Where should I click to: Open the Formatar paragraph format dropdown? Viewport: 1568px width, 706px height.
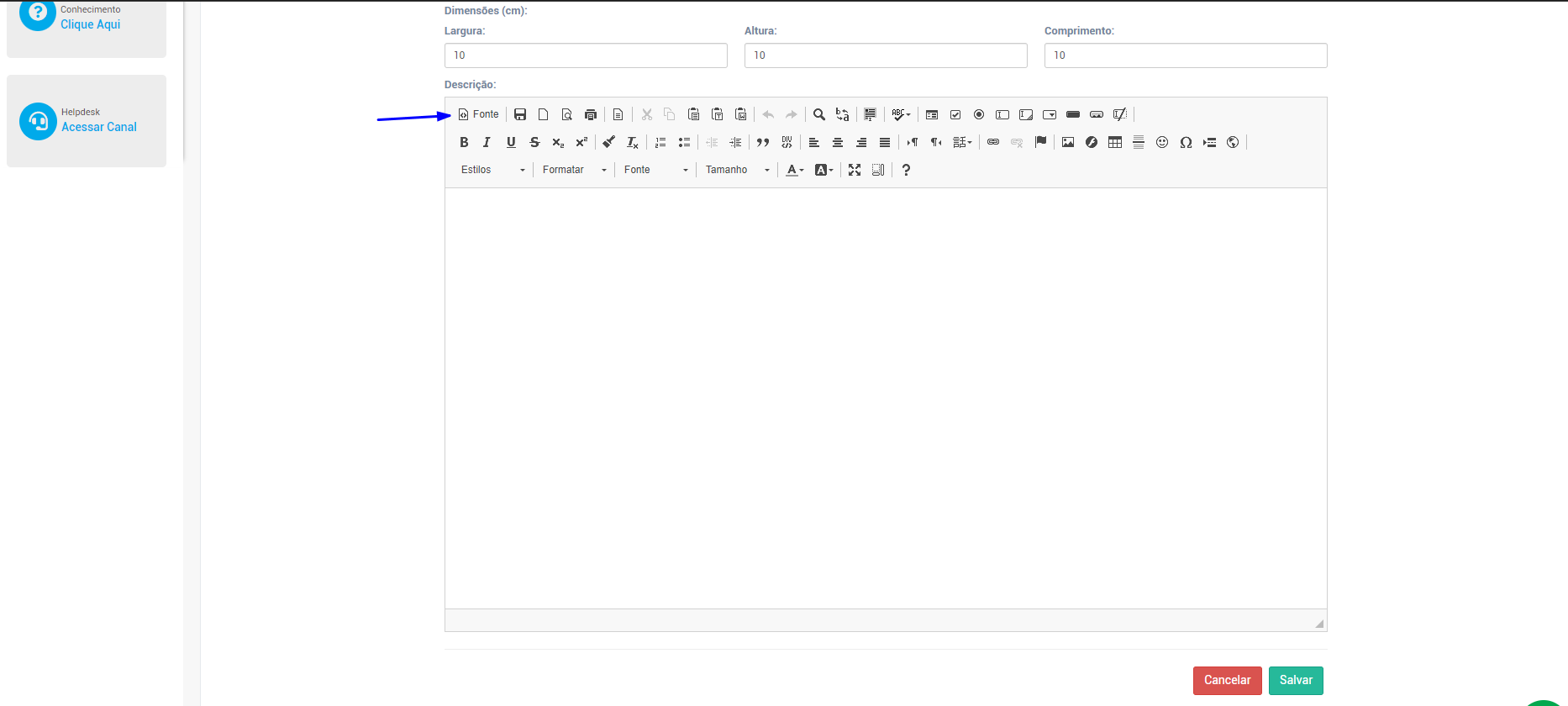click(574, 170)
